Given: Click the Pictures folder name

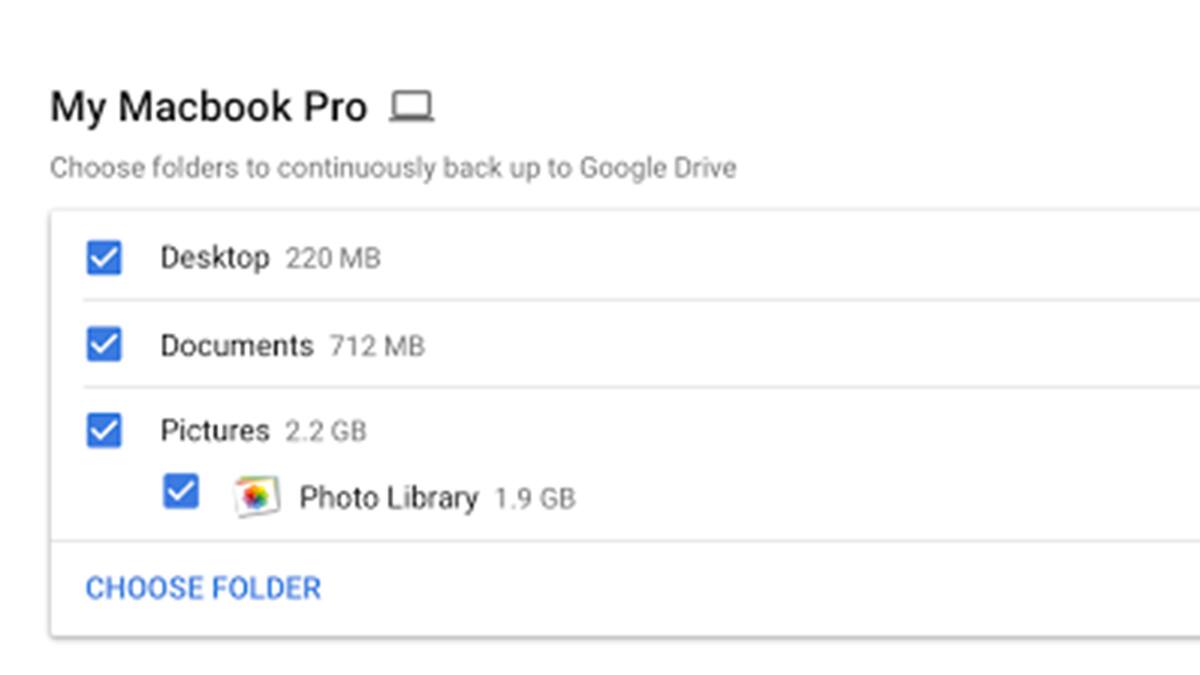Looking at the screenshot, I should click(214, 431).
